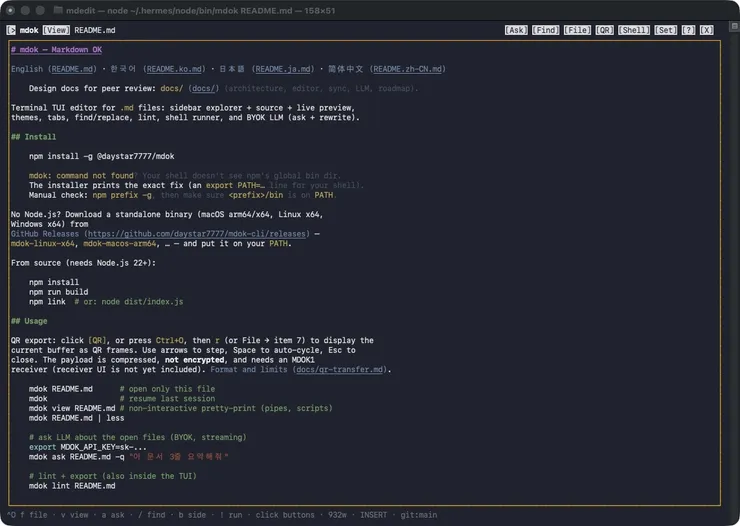Open the [Ask] LLM button
The image size is (740, 526).
pos(516,30)
